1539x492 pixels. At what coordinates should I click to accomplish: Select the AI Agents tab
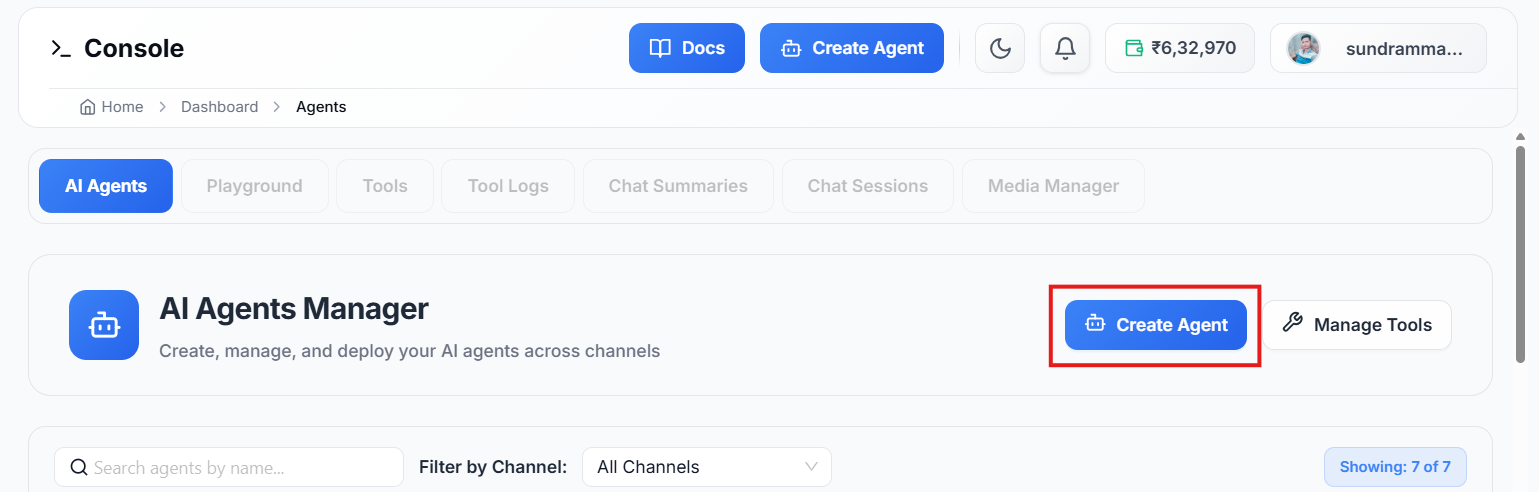(106, 186)
